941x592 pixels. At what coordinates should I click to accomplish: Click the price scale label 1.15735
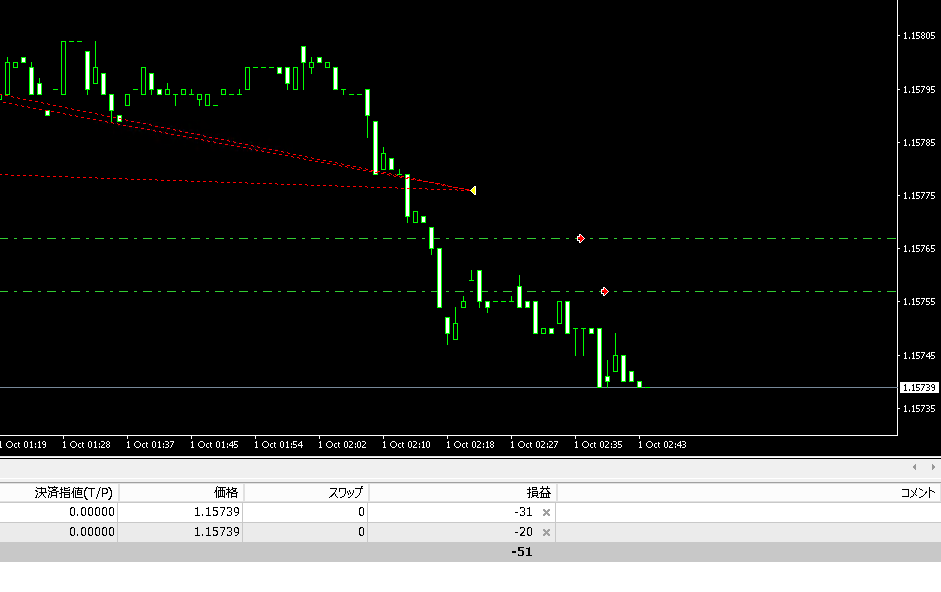click(x=919, y=409)
